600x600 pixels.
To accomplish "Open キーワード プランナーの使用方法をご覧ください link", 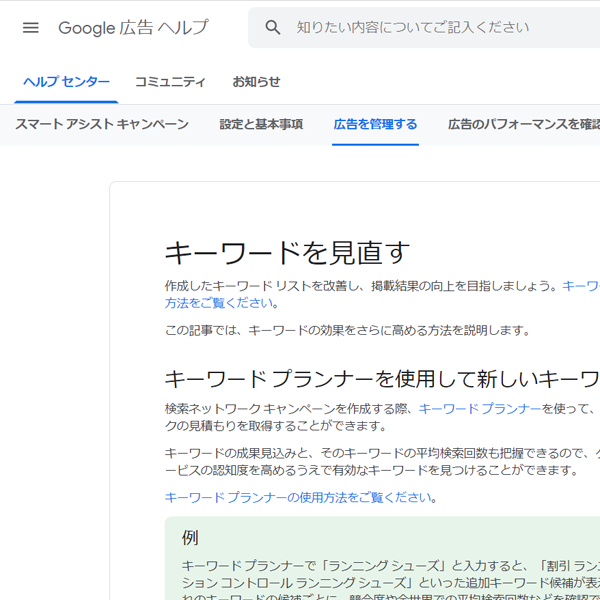I will (x=298, y=497).
